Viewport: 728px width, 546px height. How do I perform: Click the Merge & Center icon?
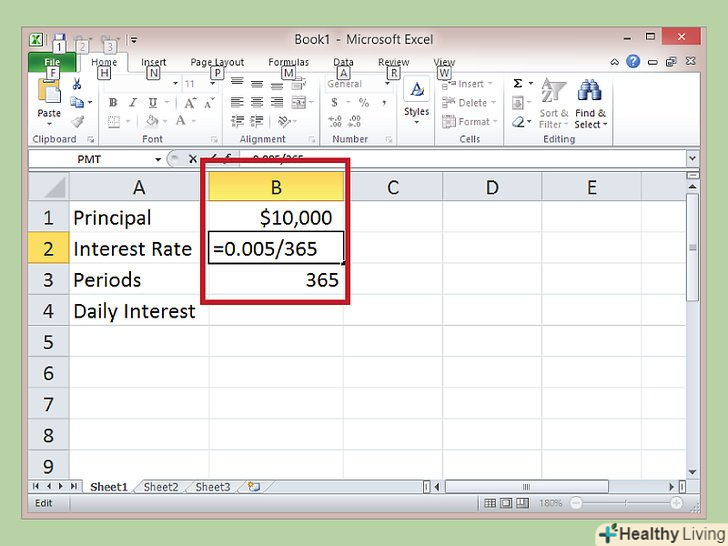tap(299, 102)
